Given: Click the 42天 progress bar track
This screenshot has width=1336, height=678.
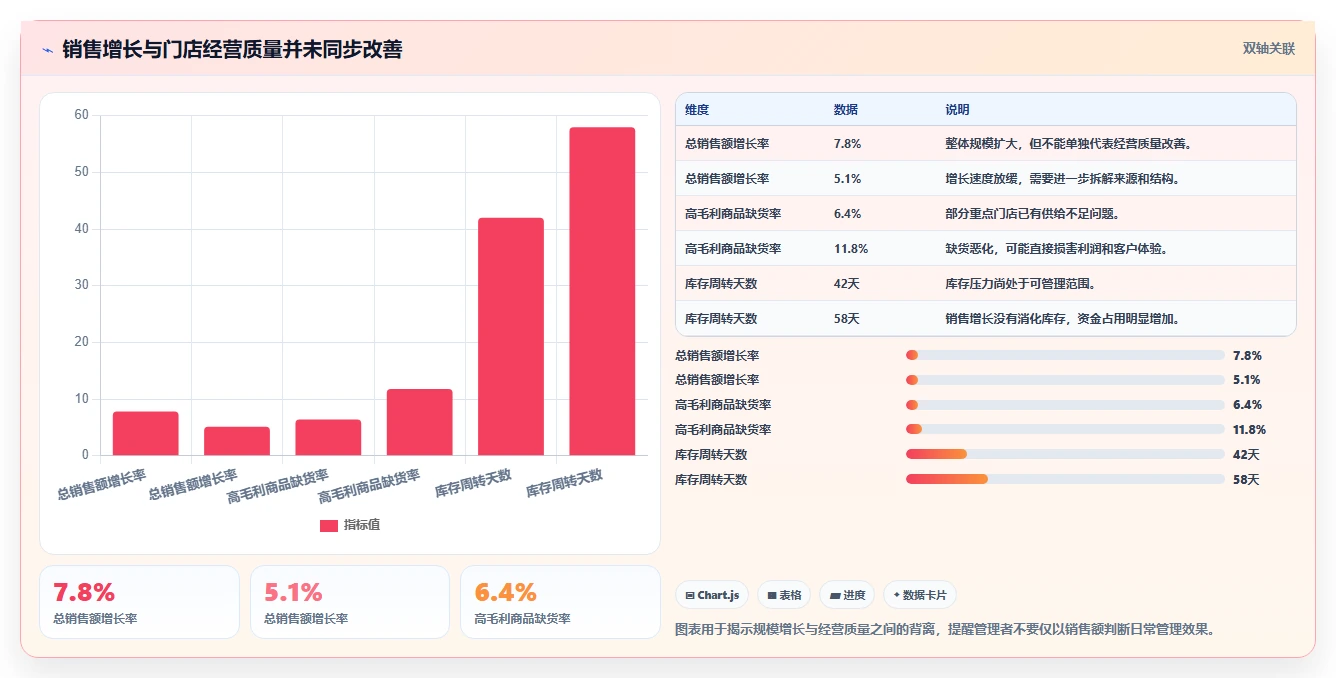Looking at the screenshot, I should click(1065, 454).
